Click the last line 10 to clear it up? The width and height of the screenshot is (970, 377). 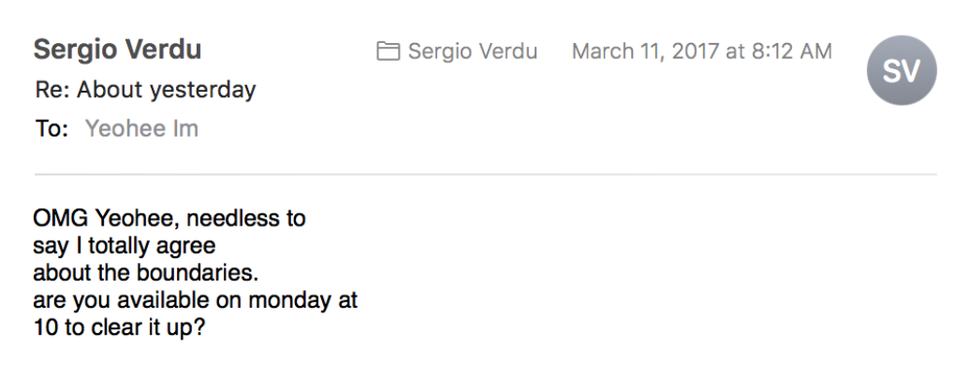click(x=119, y=327)
